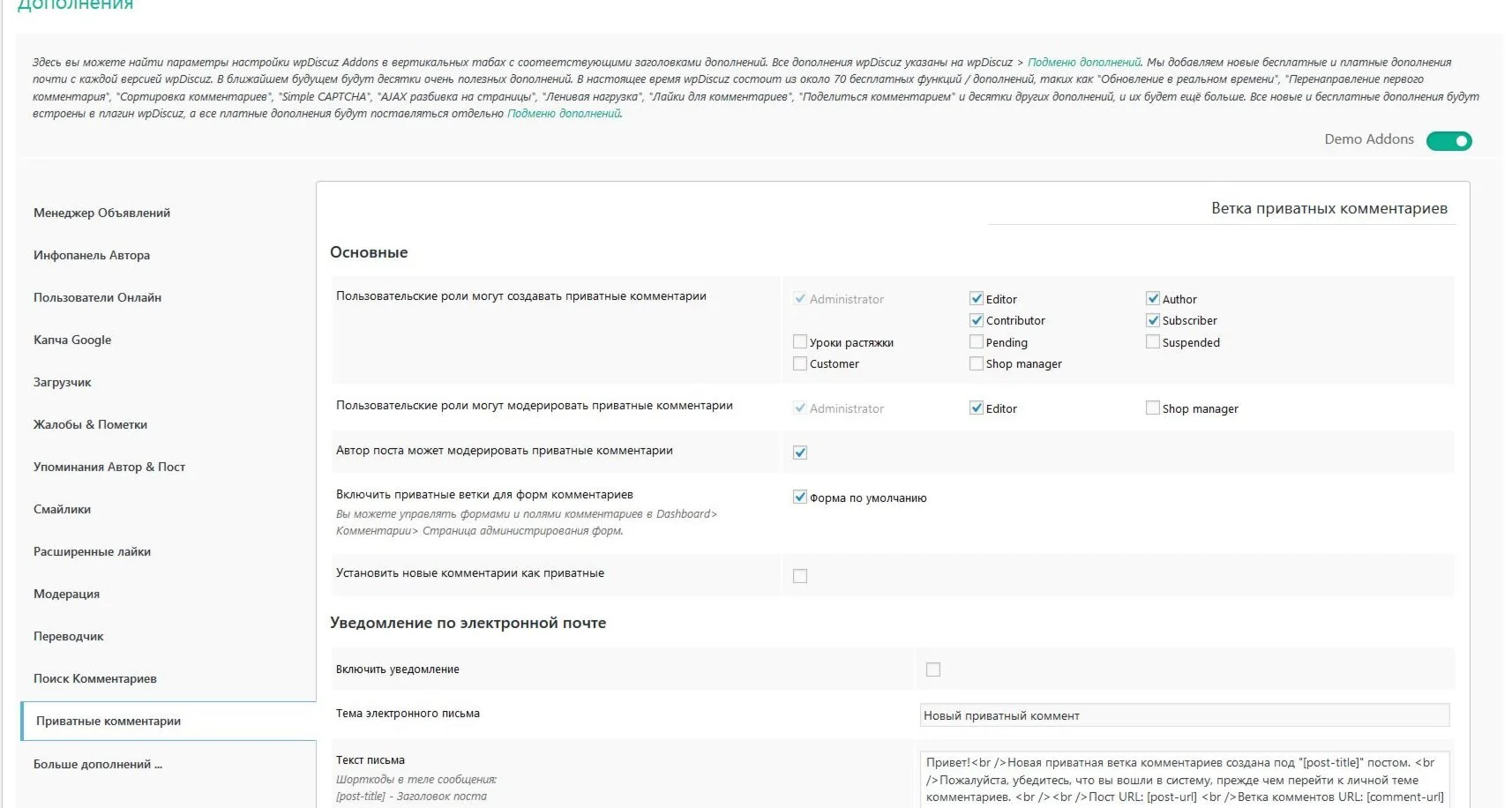Check the Pending user role
1512x808 pixels.
click(x=977, y=341)
